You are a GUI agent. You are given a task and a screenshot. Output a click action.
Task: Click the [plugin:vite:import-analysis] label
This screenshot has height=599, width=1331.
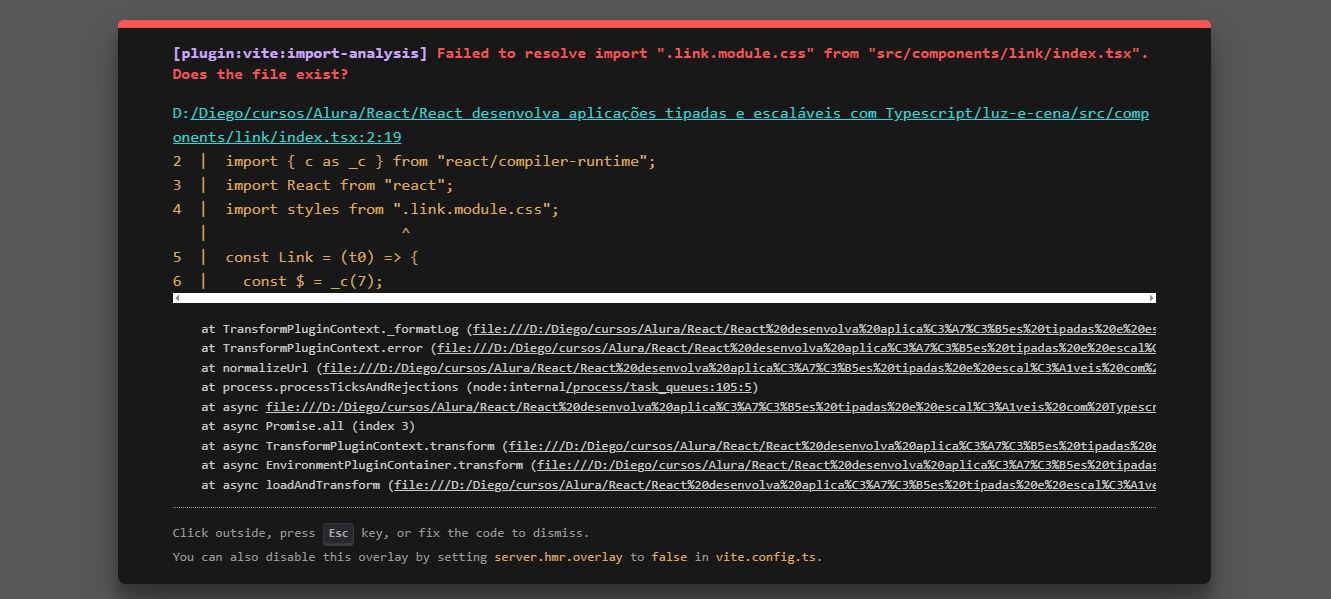pos(300,53)
